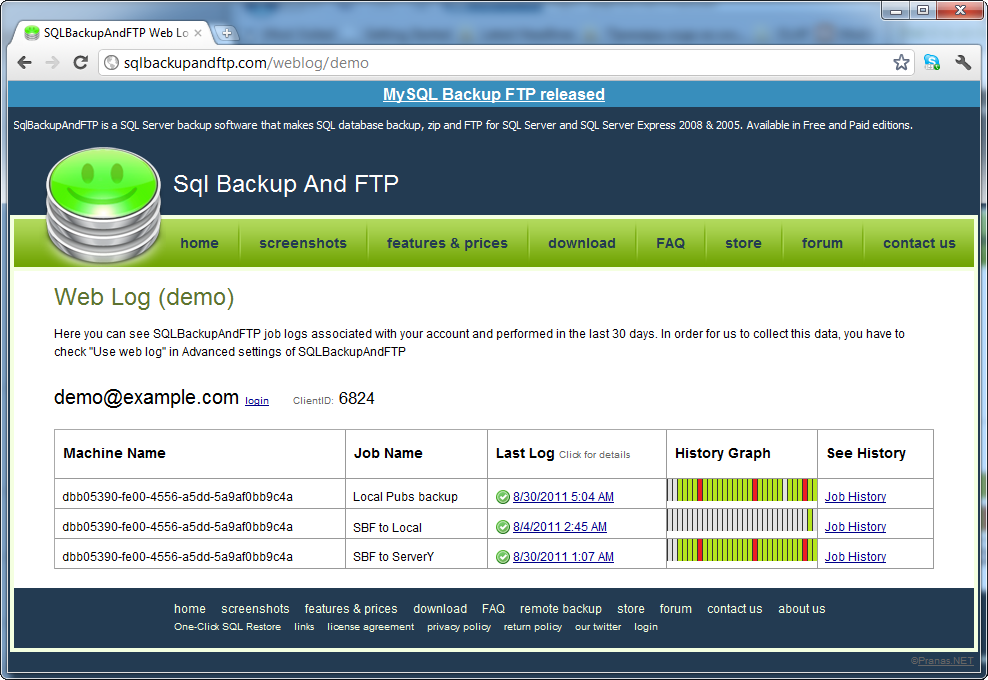Image resolution: width=988 pixels, height=680 pixels.
Task: Click the Sql Backup And FTP title
Action: click(286, 184)
